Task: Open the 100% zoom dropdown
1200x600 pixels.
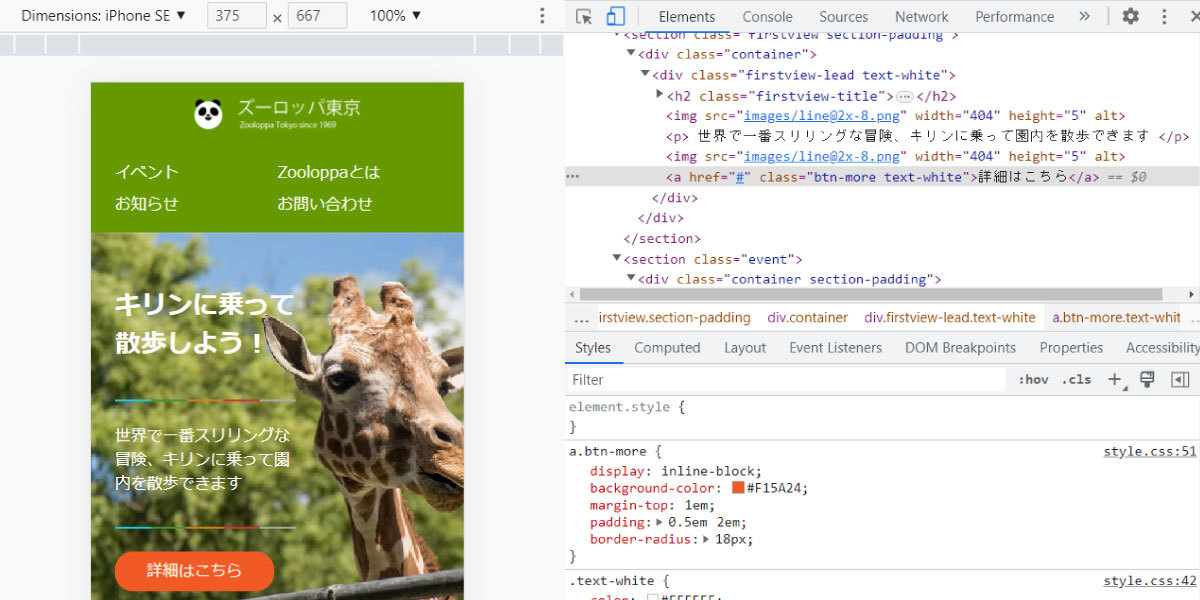Action: (395, 16)
